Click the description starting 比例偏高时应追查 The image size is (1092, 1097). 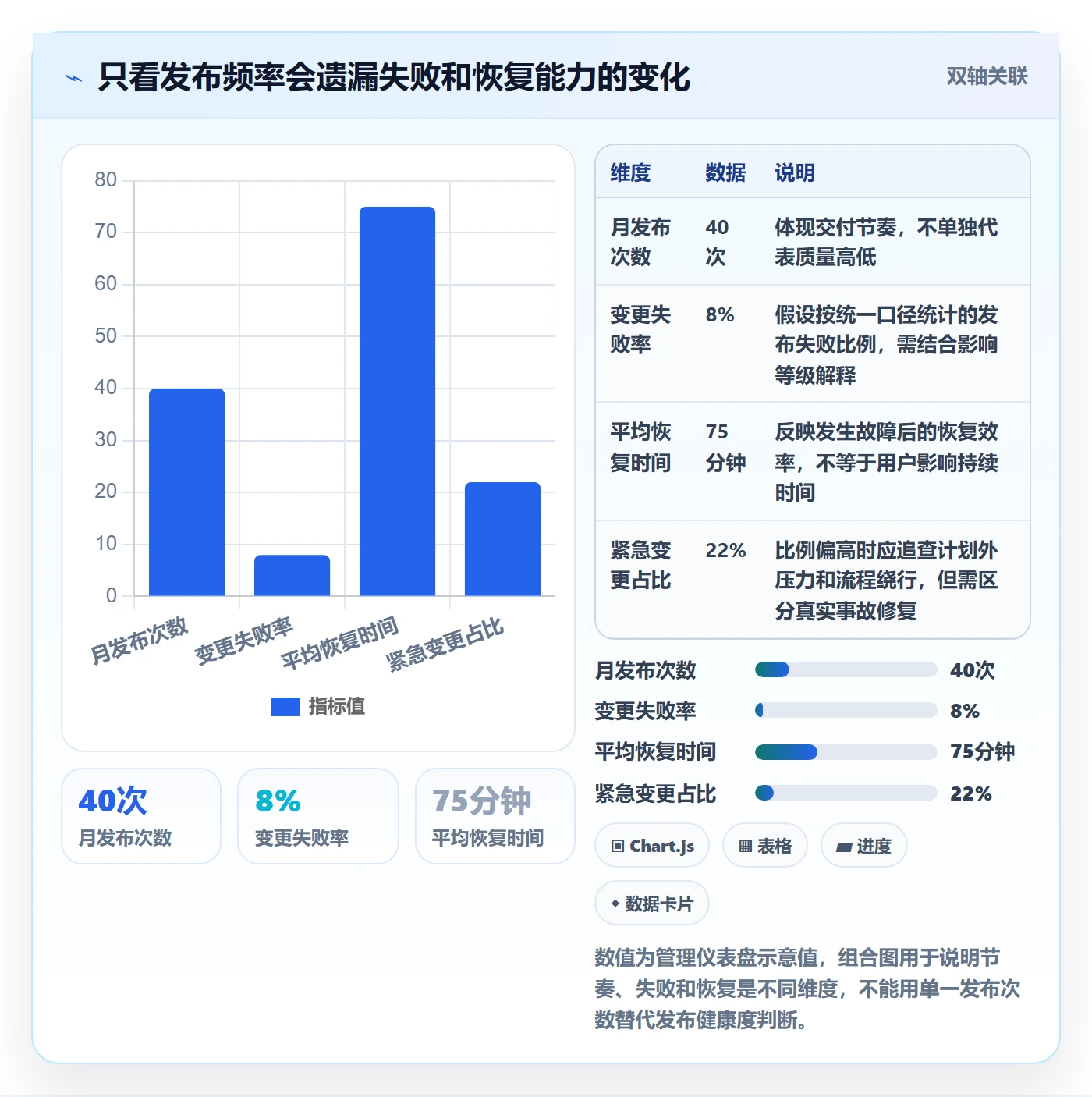click(x=886, y=580)
